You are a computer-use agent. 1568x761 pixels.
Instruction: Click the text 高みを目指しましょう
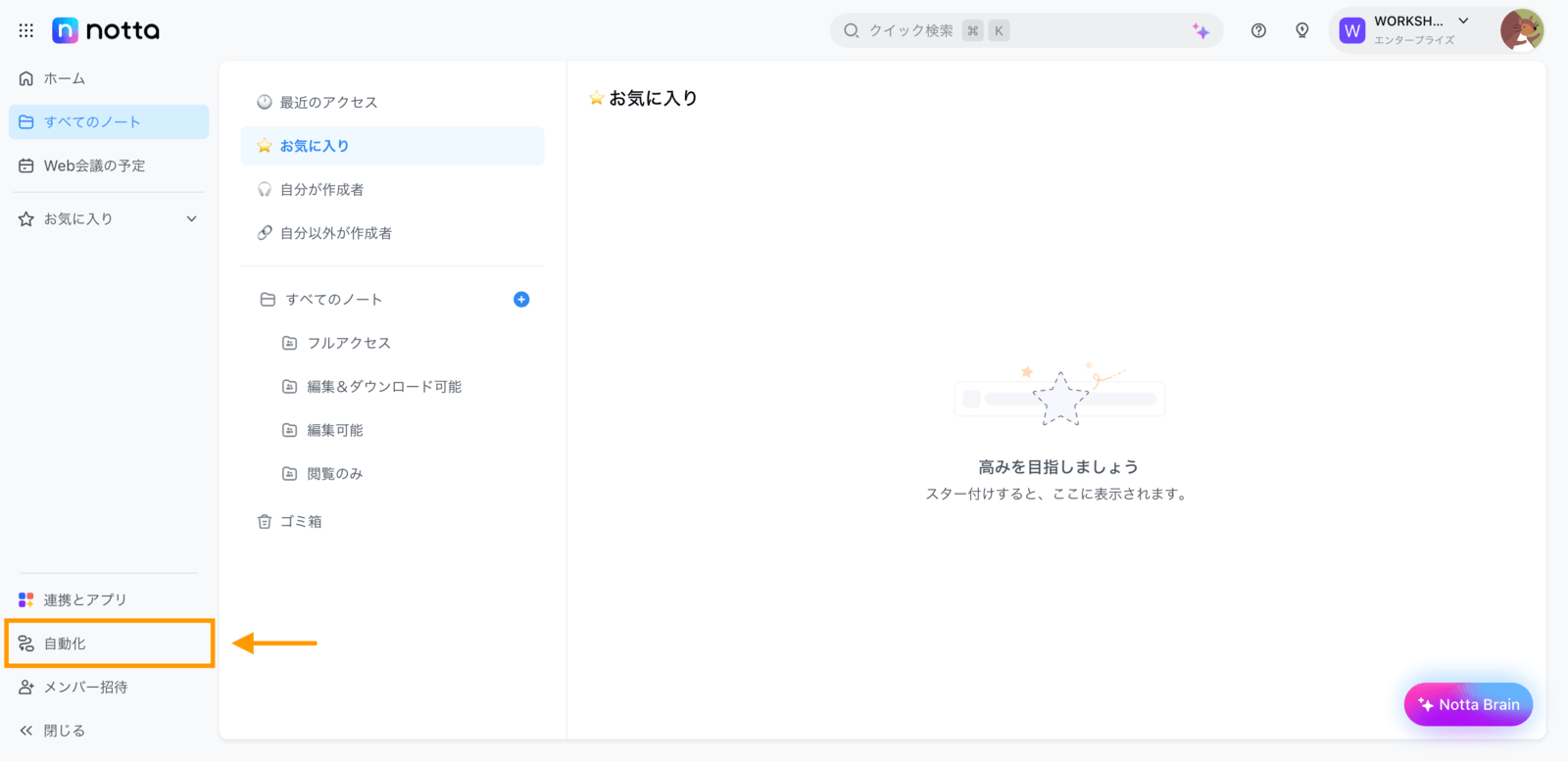tap(1058, 467)
